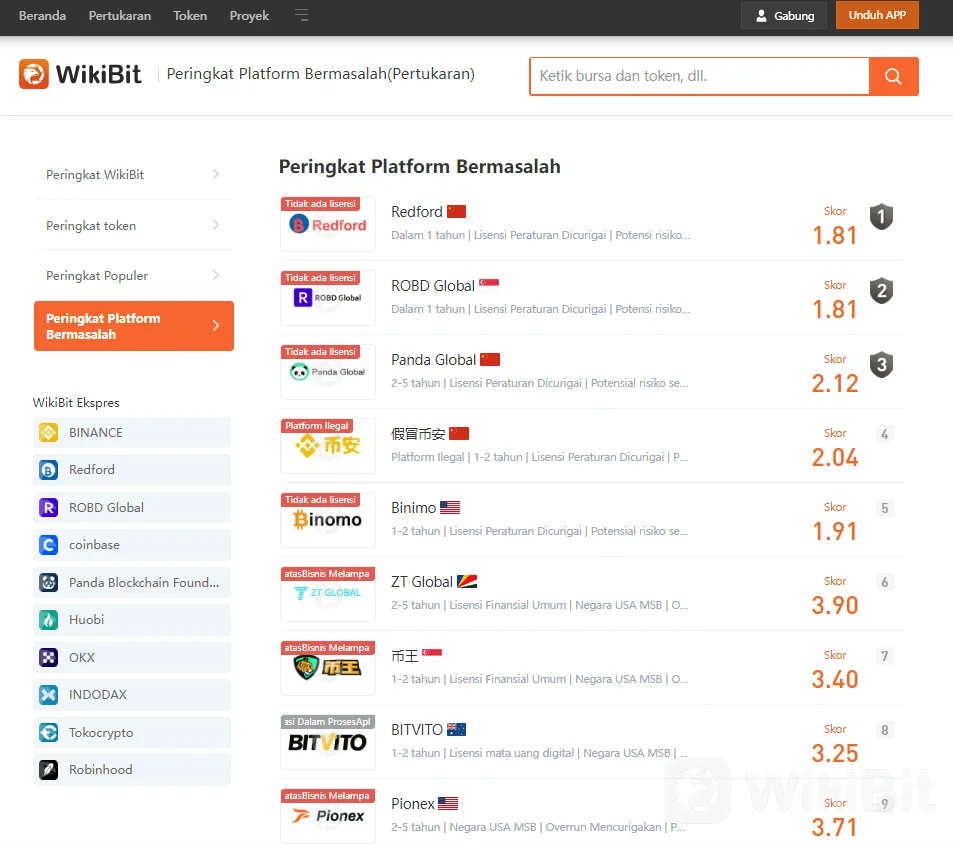Expand the Peringkat Populer chevron

pos(216,275)
